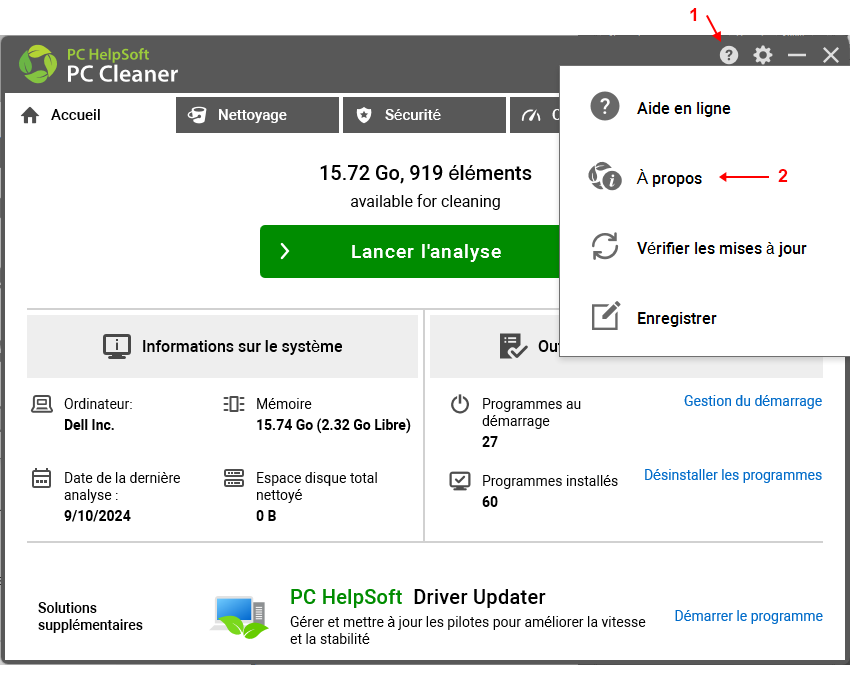Open the Sécurité tab
This screenshot has width=850, height=700.
[424, 115]
